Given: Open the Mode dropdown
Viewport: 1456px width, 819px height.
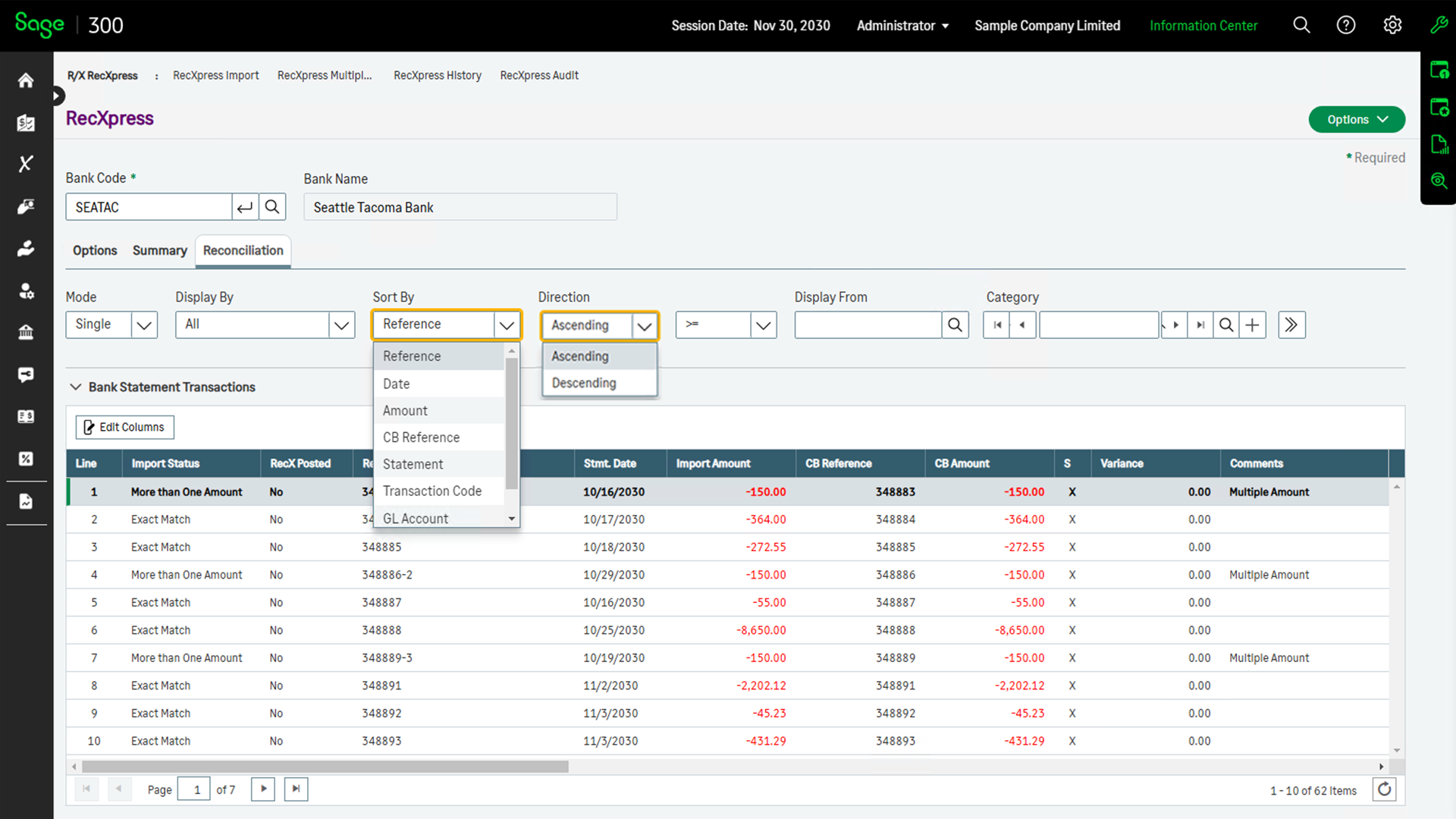Looking at the screenshot, I should click(143, 325).
